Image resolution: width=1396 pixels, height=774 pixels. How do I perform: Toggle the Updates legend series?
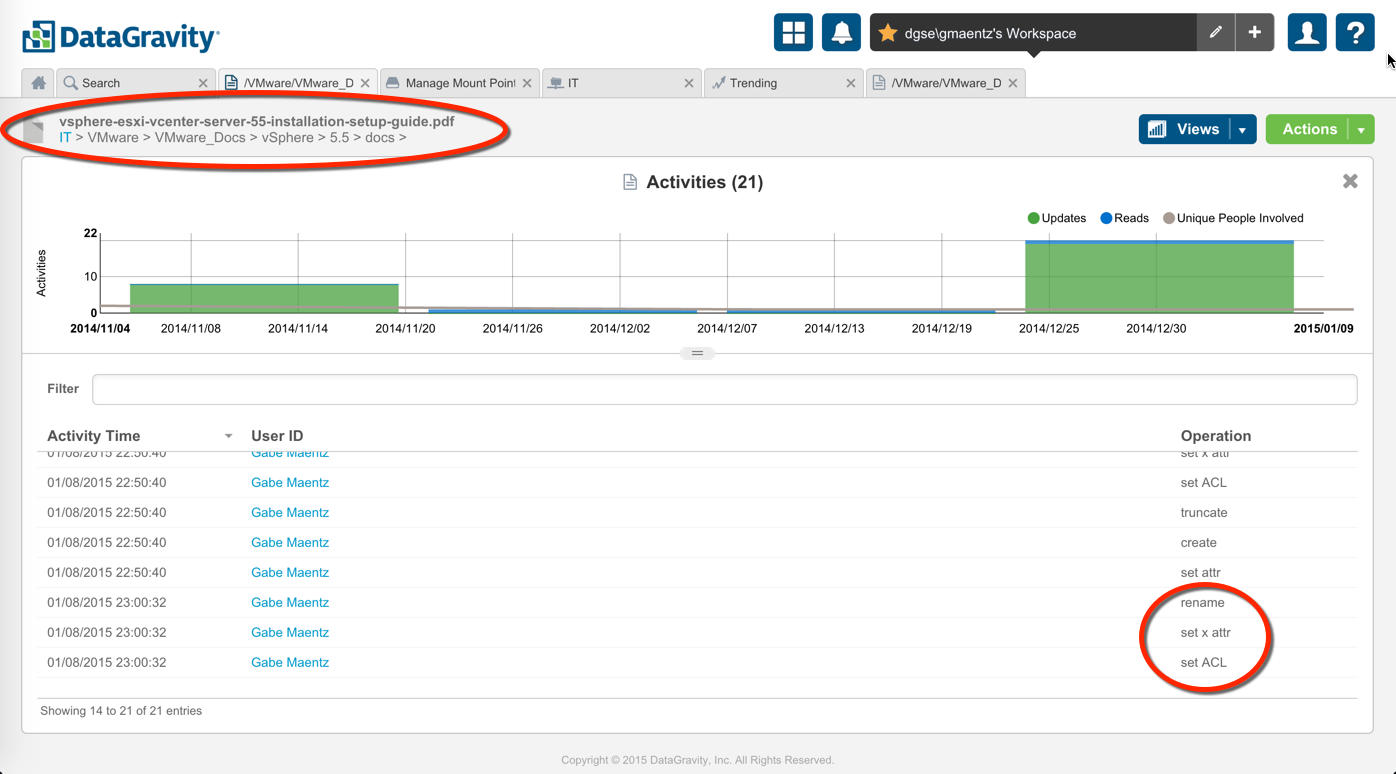coord(1057,218)
